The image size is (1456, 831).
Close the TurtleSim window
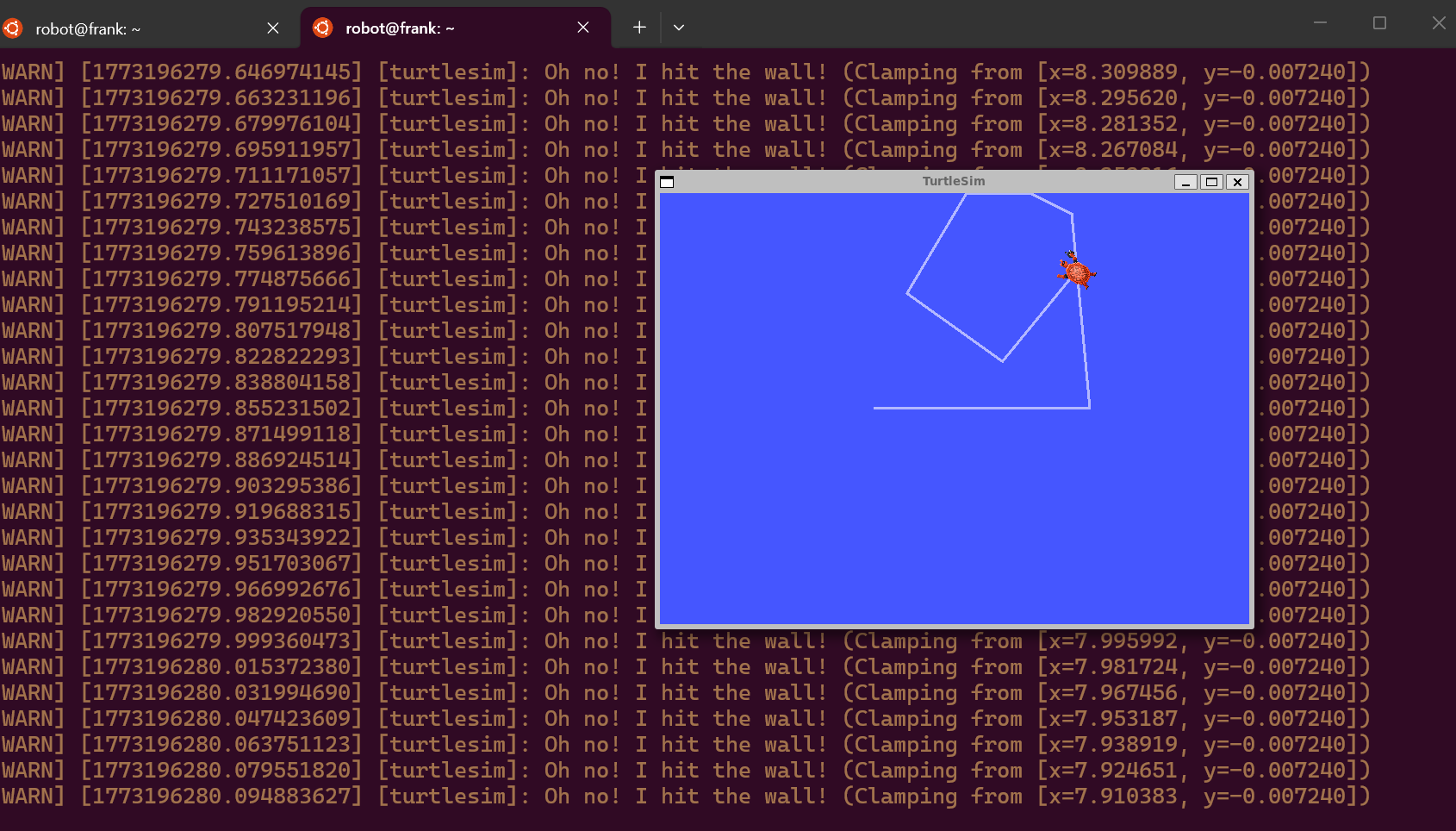pos(1237,182)
